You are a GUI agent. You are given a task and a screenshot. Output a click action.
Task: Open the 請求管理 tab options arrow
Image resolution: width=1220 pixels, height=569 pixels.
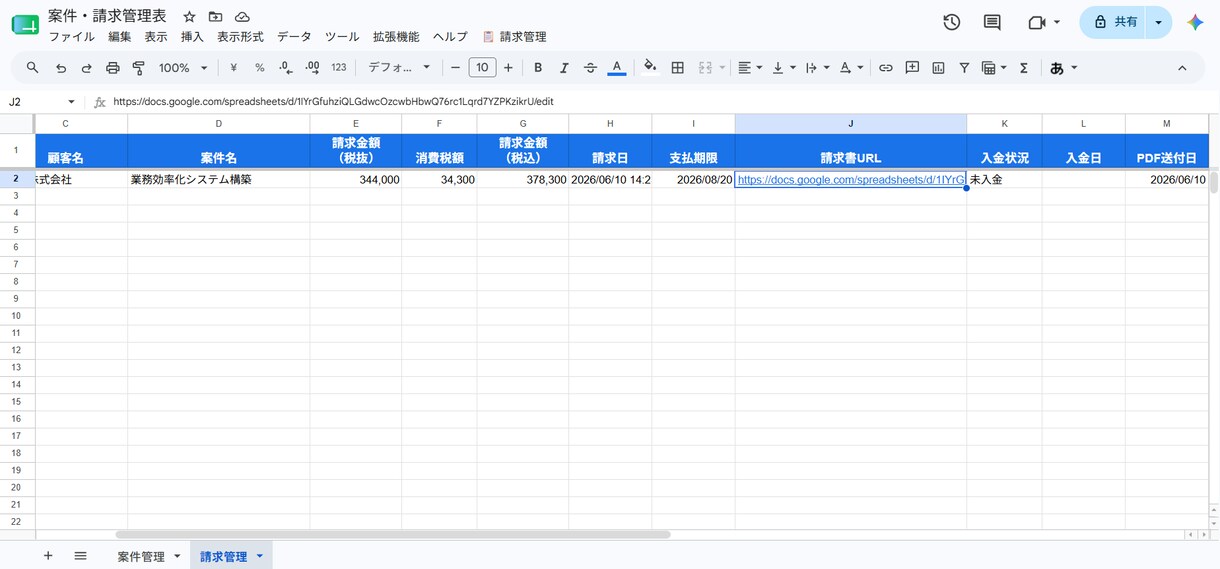click(x=259, y=557)
